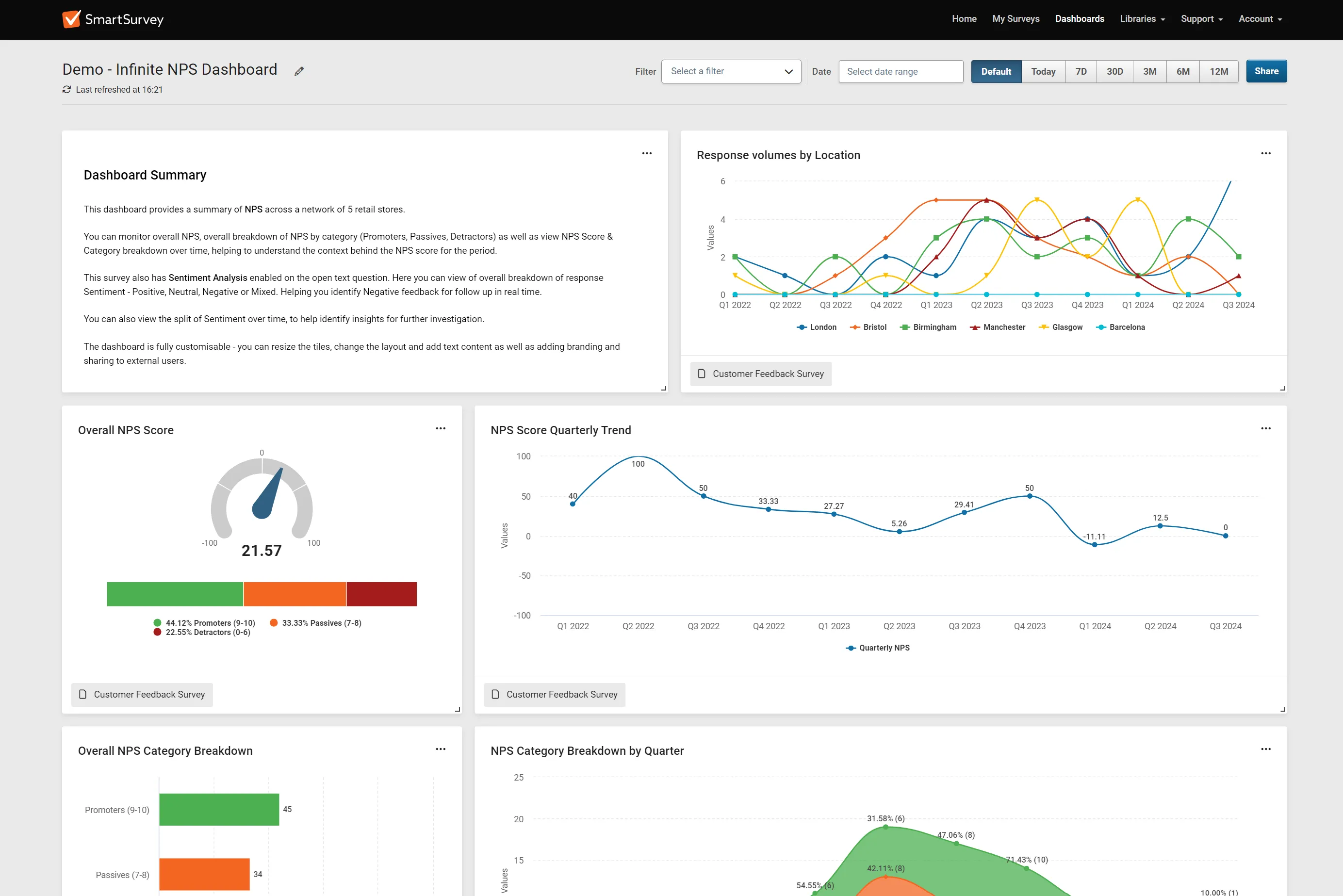
Task: Open Overall NPS Score tile options menu
Action: coord(440,428)
